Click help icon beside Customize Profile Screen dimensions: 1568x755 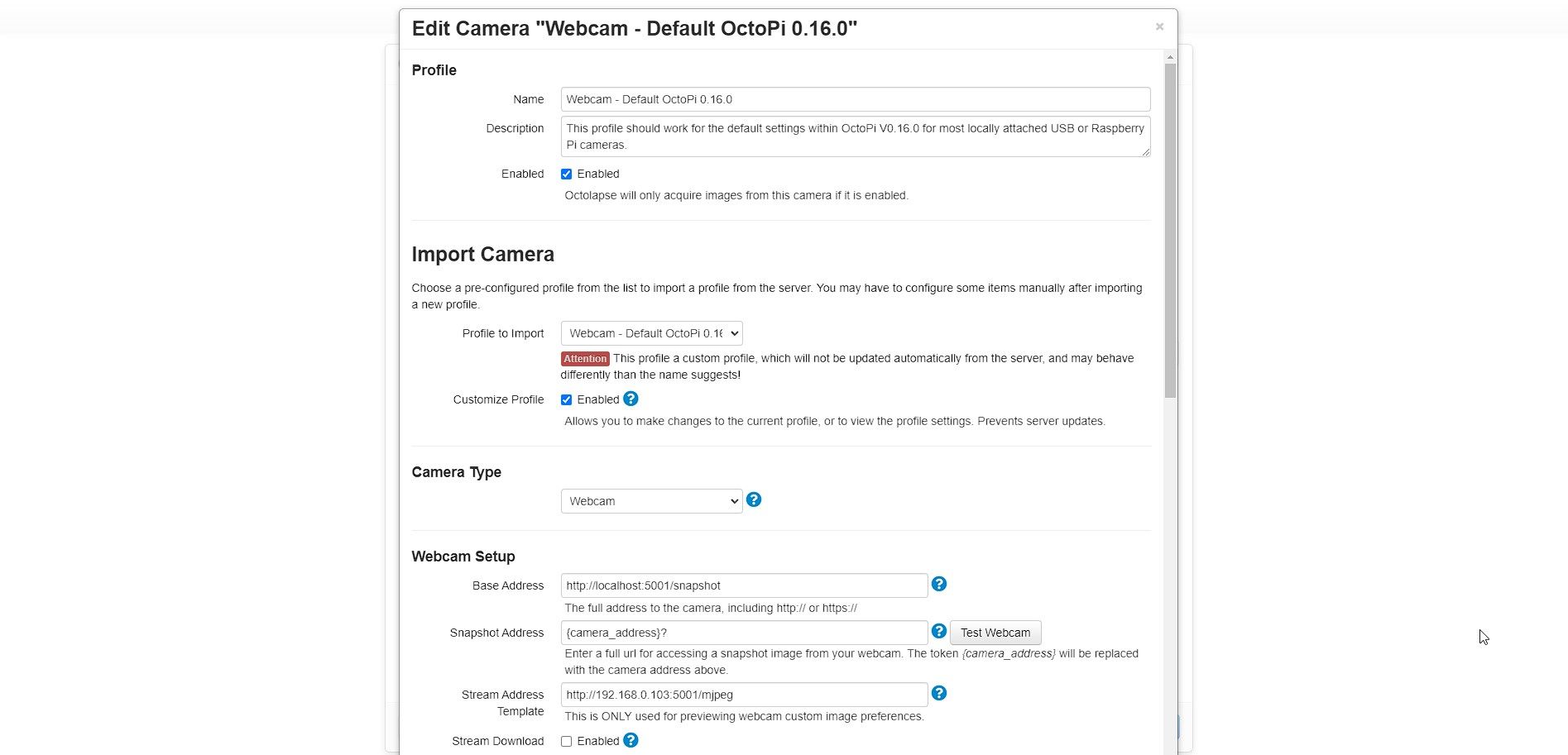point(631,399)
